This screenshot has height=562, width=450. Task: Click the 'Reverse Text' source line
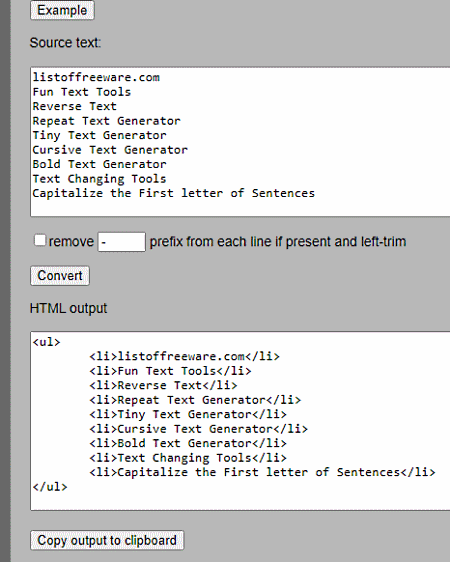(75, 106)
